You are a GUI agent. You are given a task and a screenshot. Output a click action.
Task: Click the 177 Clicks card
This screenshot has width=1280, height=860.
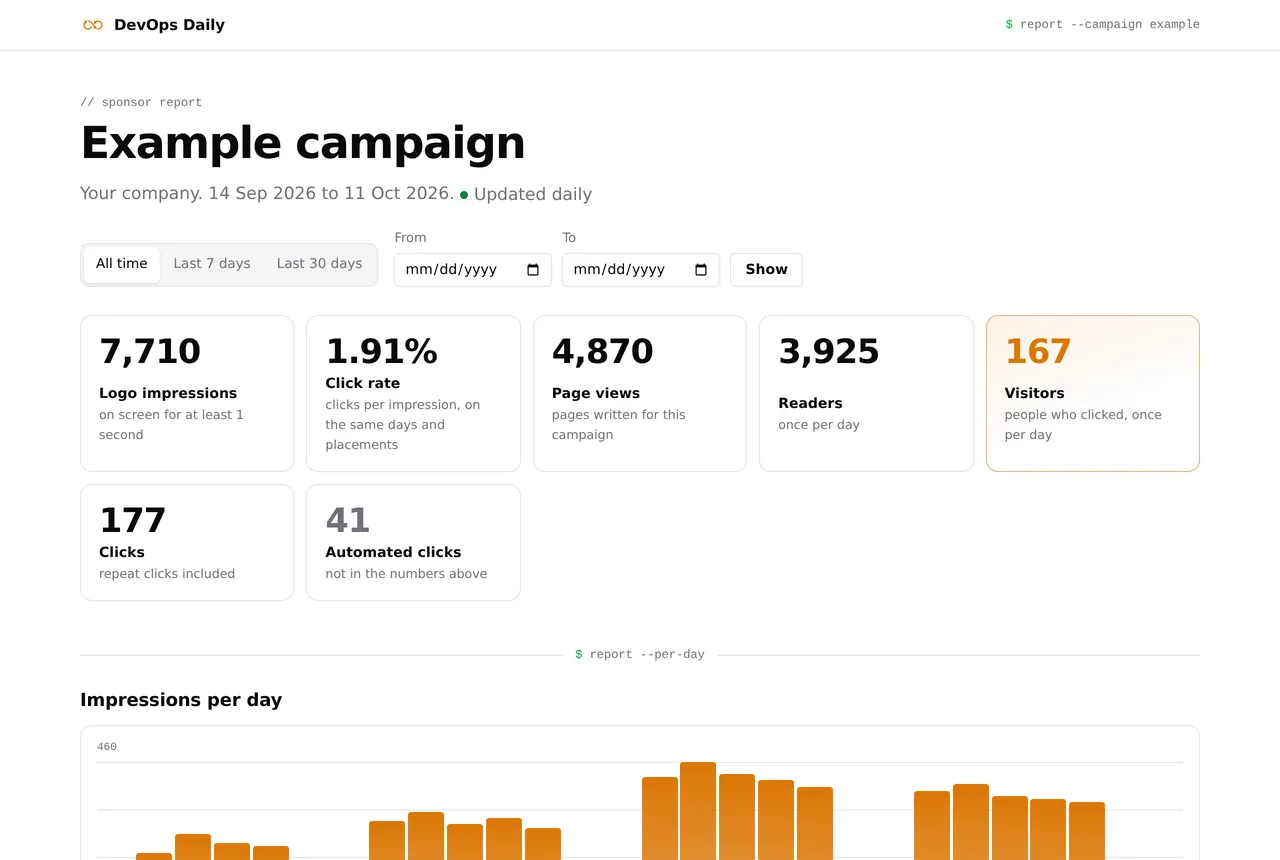(187, 543)
